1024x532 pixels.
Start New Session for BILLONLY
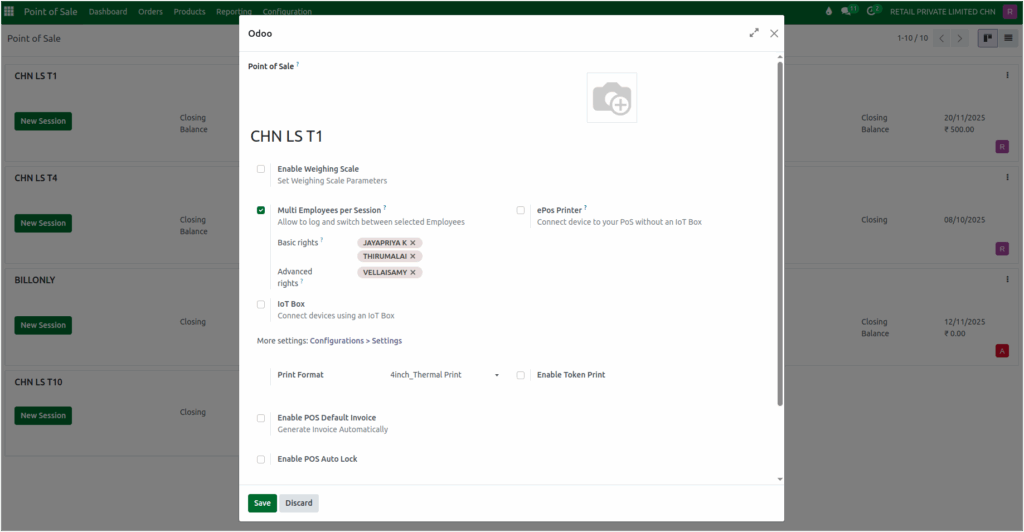tap(43, 325)
